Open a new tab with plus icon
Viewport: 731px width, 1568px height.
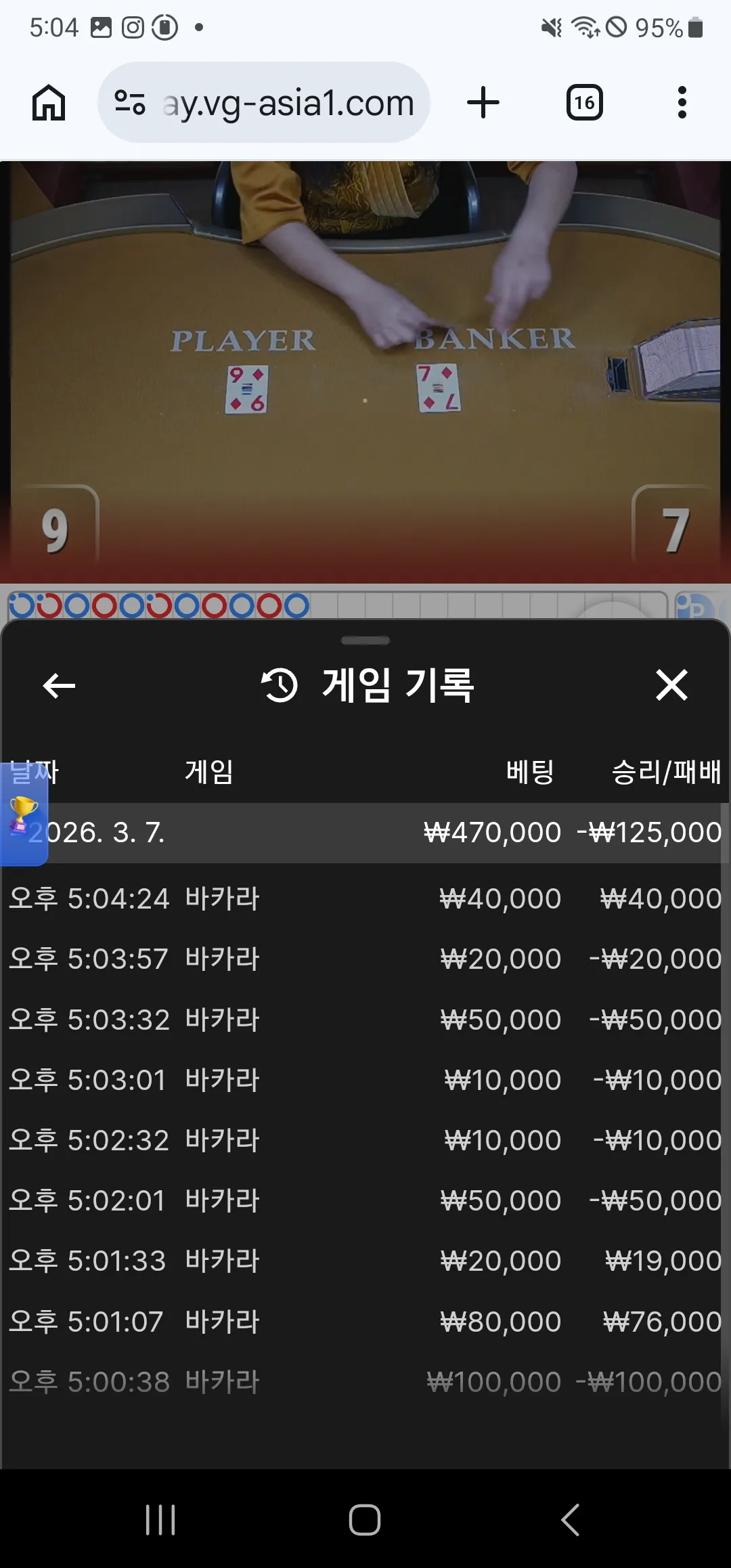pos(483,102)
